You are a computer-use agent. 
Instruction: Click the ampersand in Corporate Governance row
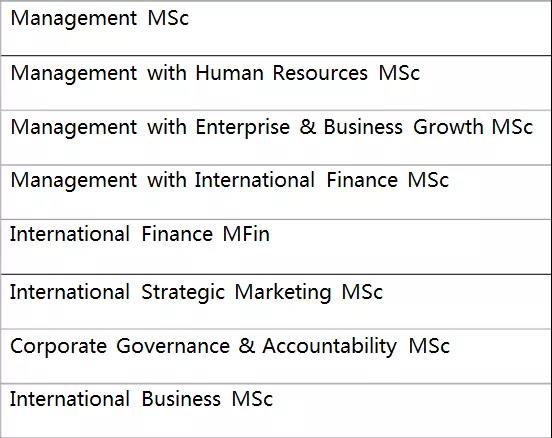click(246, 346)
